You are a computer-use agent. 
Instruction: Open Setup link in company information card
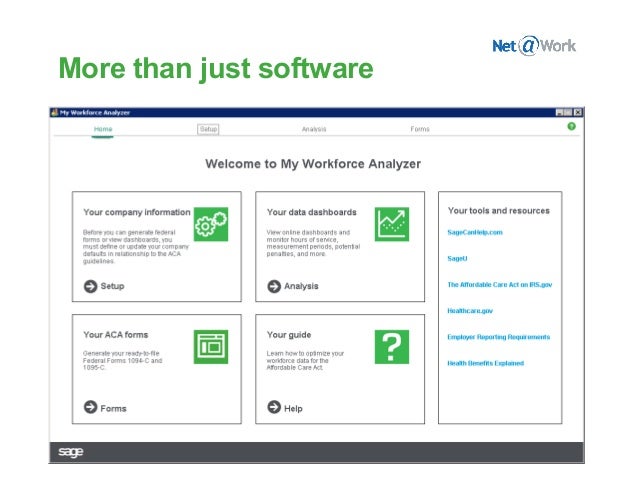point(112,286)
